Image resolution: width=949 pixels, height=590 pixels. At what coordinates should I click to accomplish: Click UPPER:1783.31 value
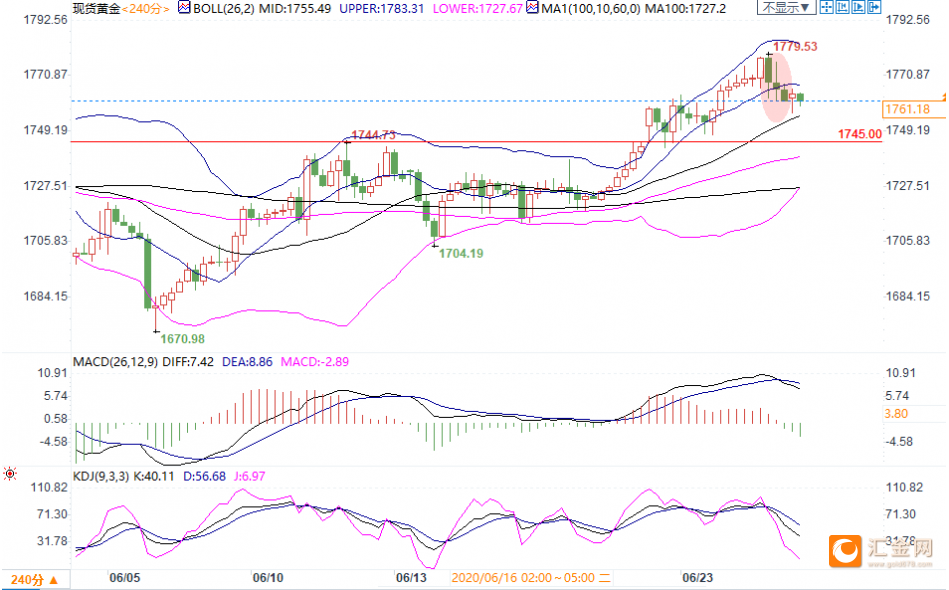click(x=381, y=8)
